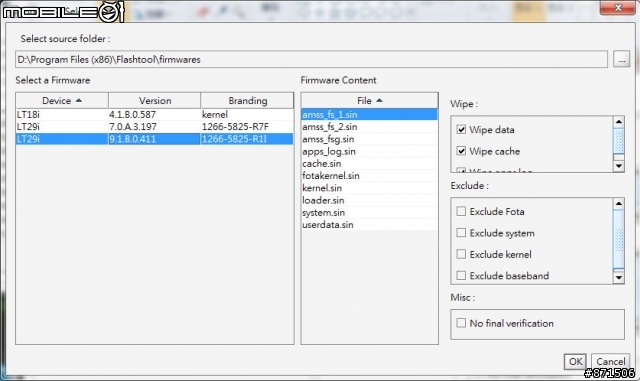Enable Exclude system checkbox
This screenshot has width=640, height=381.
click(x=461, y=233)
